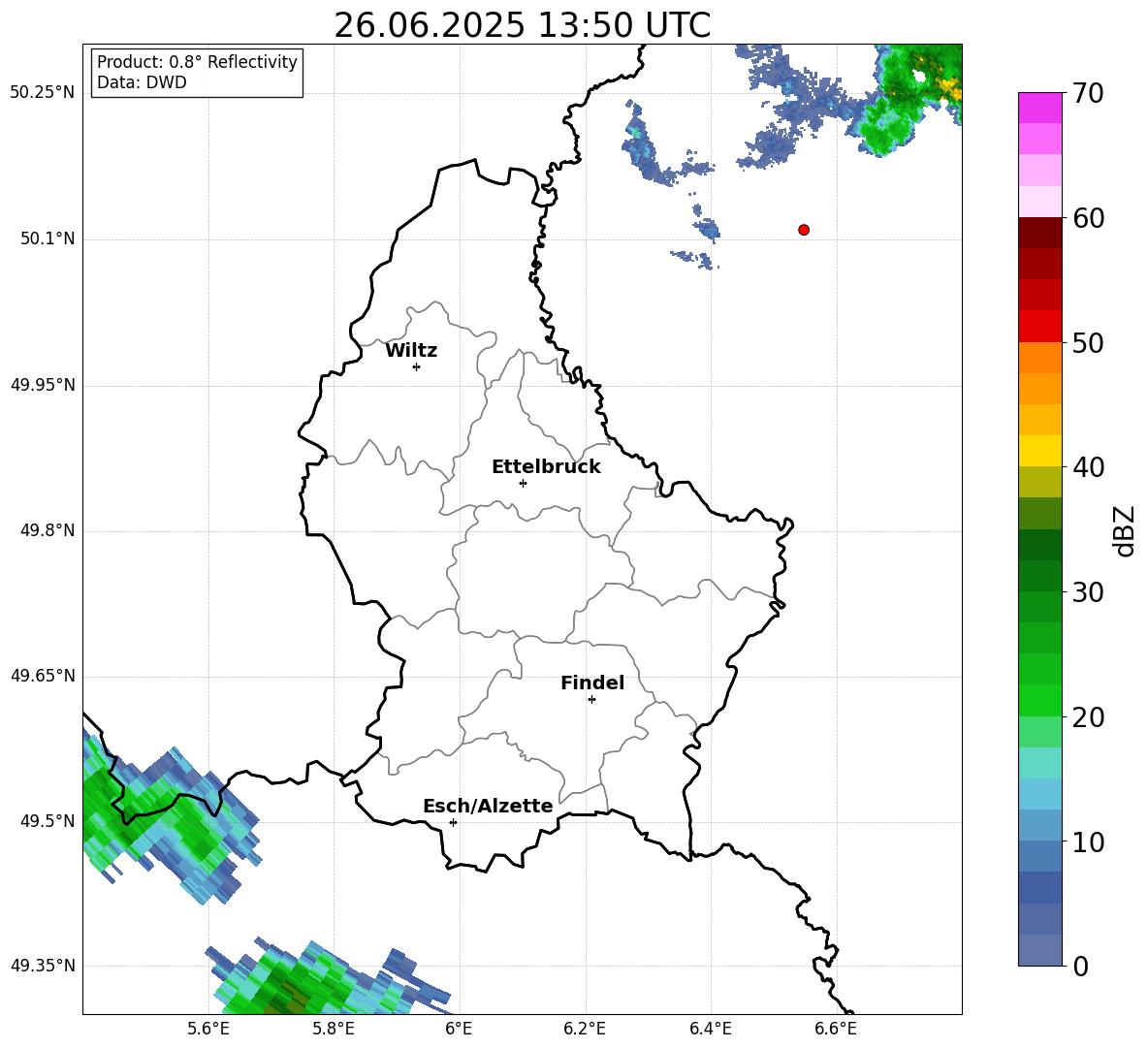1148x1048 pixels.
Task: Click the 49.35°N latitude label
Action: tap(43, 966)
